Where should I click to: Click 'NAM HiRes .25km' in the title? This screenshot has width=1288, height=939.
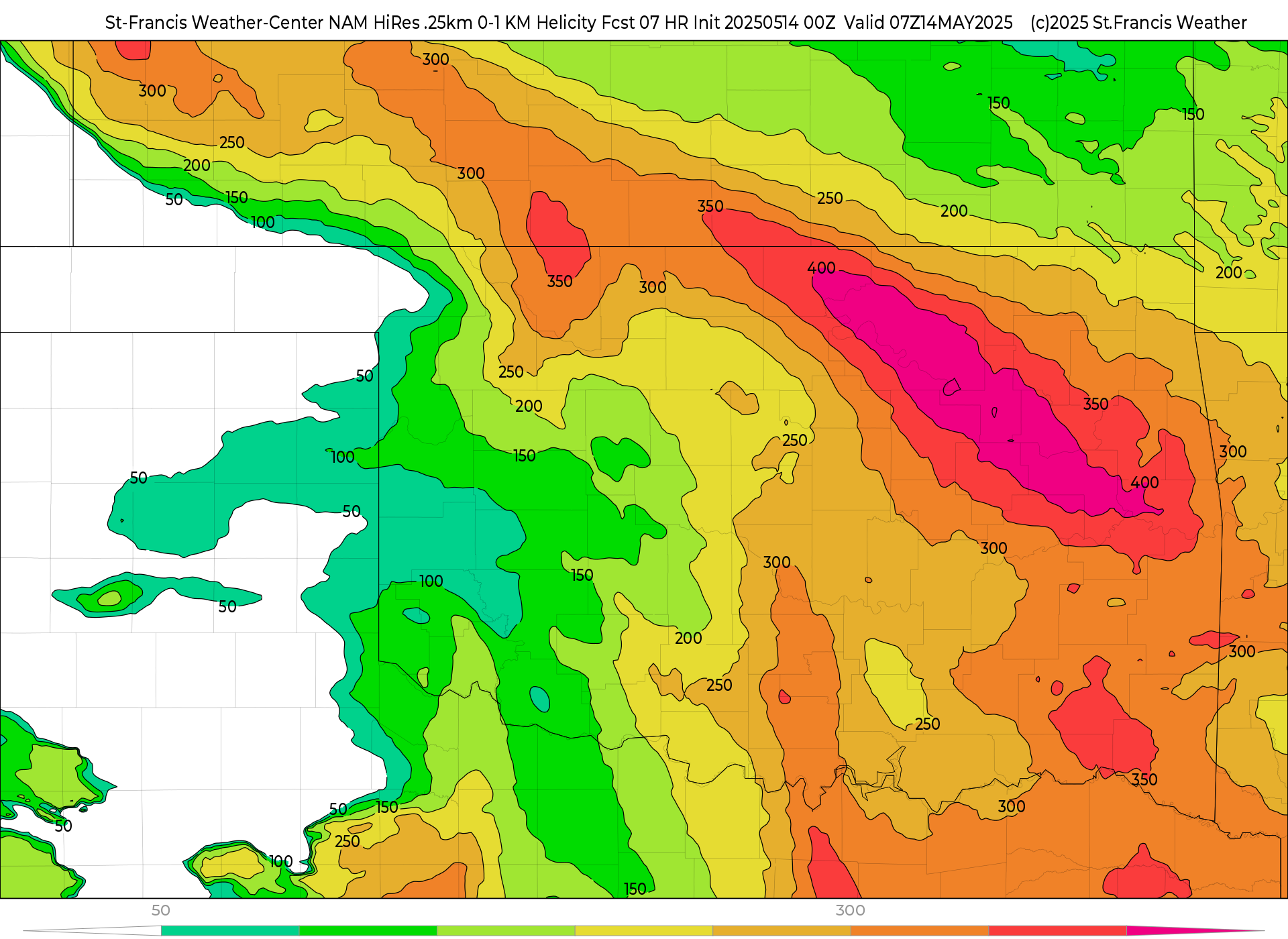[400, 23]
